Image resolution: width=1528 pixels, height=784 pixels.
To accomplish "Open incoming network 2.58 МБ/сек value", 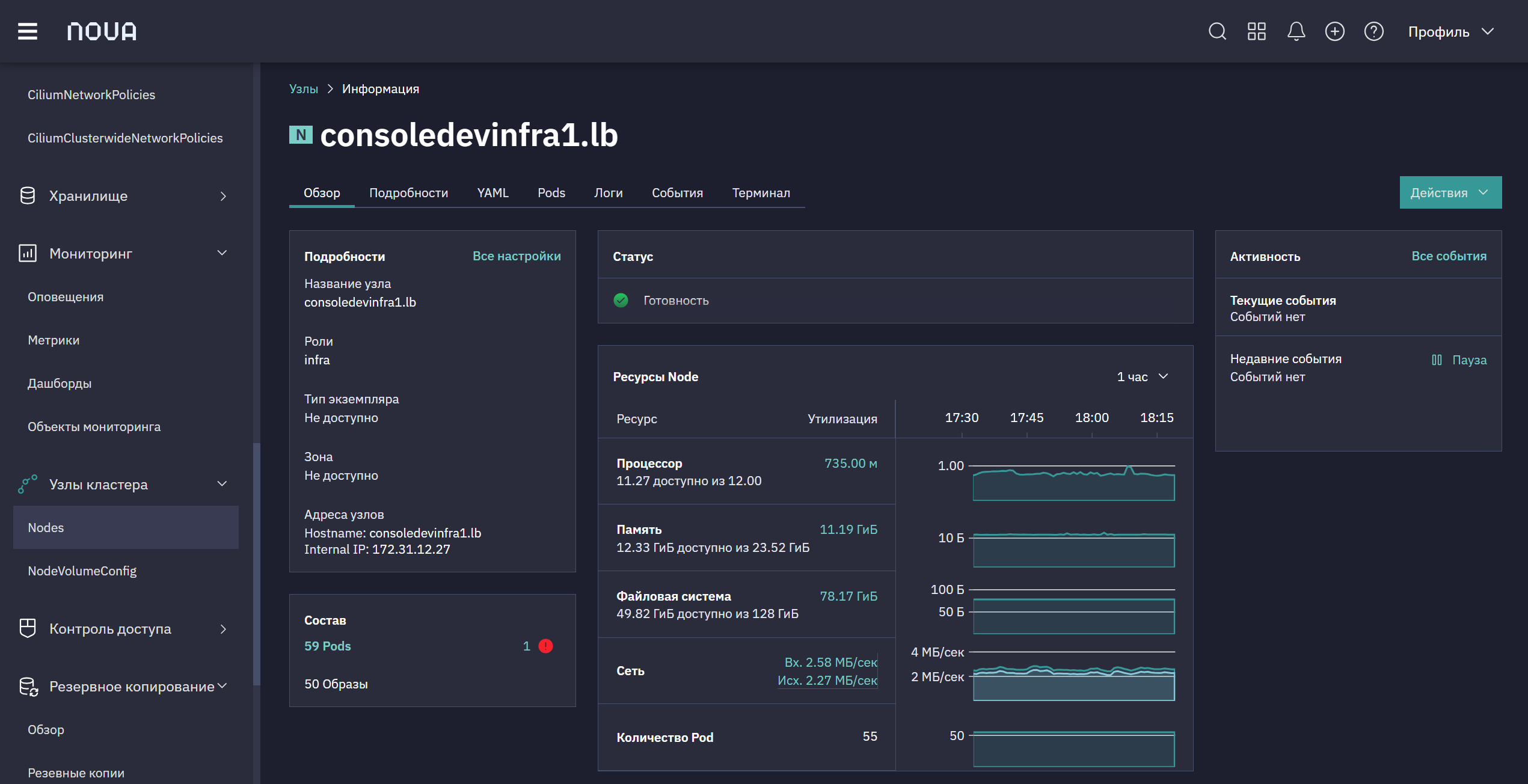I will point(830,662).
